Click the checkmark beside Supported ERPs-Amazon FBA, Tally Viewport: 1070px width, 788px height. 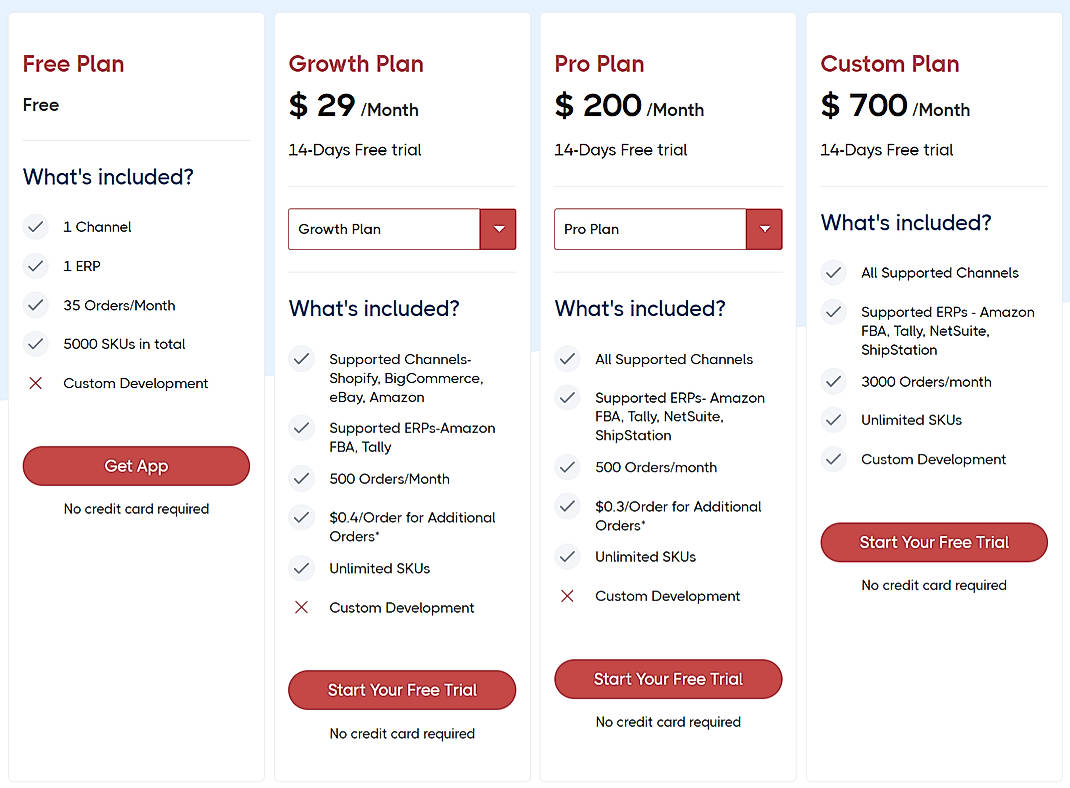point(301,428)
